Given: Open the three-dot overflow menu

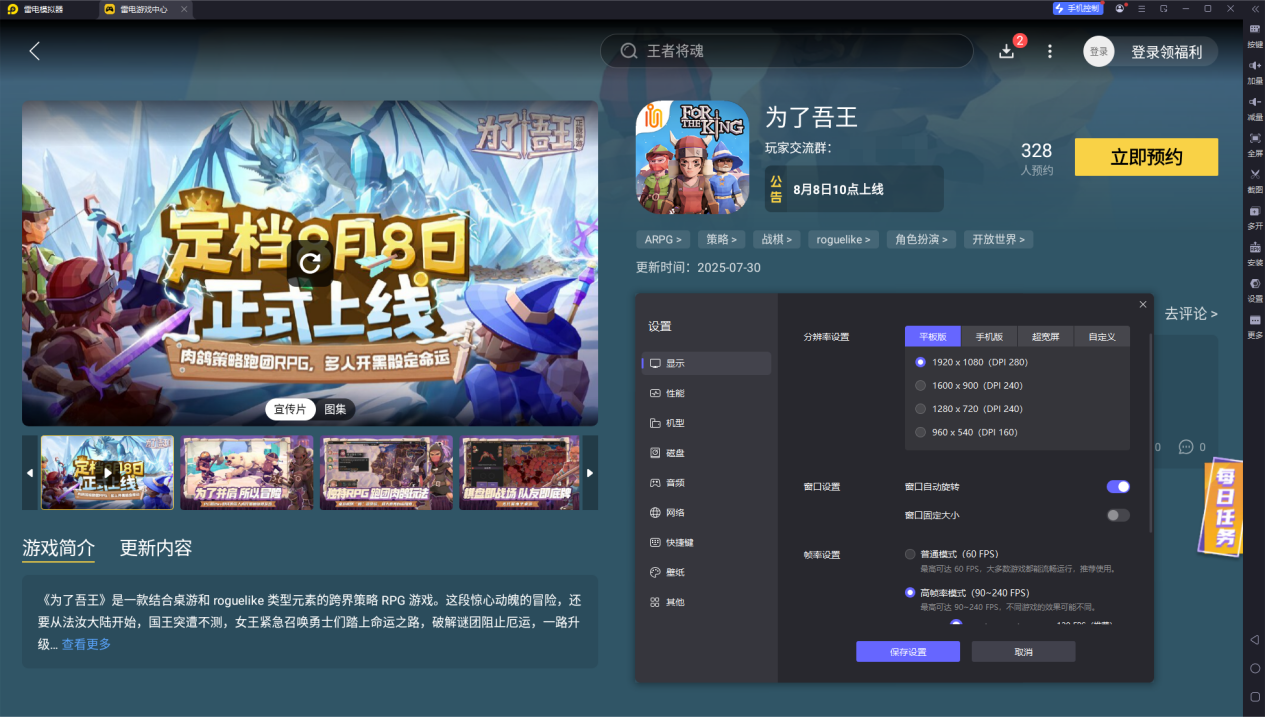Looking at the screenshot, I should [x=1049, y=51].
